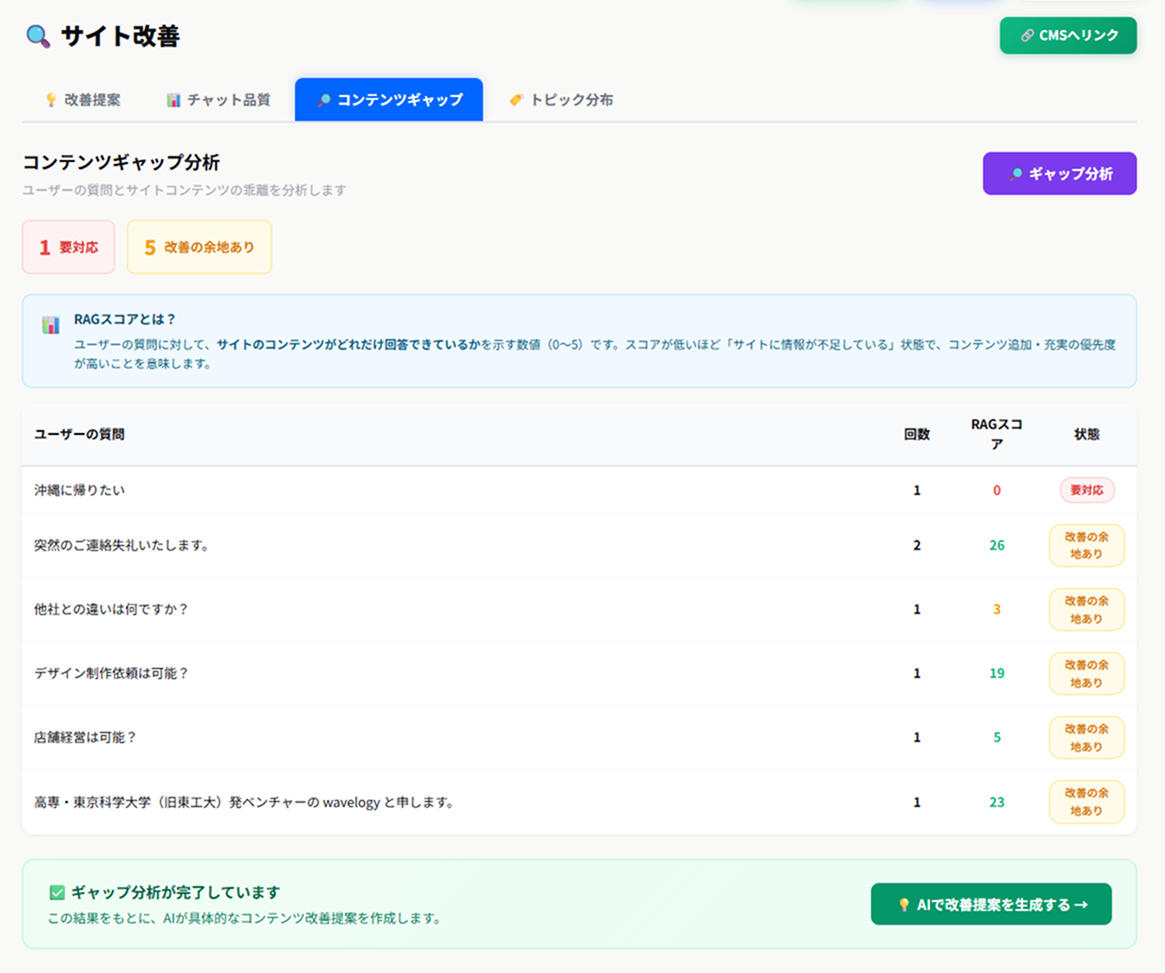
Task: Open the 改善提案 tab
Action: (82, 100)
